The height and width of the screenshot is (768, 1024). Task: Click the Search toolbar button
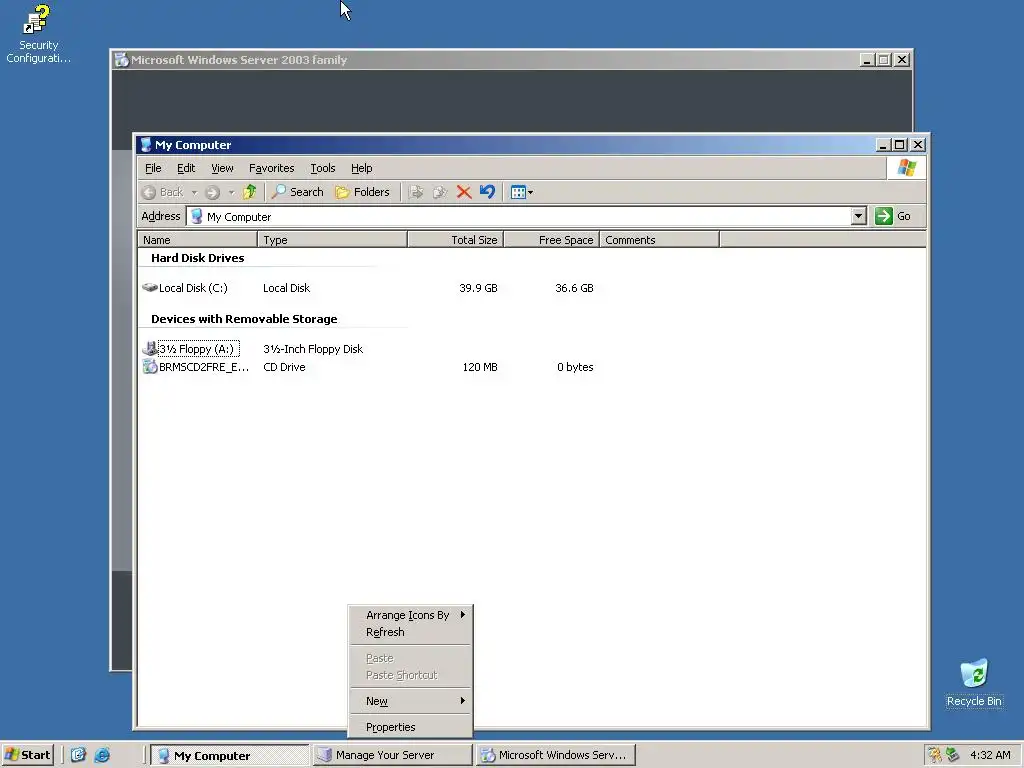coord(298,192)
